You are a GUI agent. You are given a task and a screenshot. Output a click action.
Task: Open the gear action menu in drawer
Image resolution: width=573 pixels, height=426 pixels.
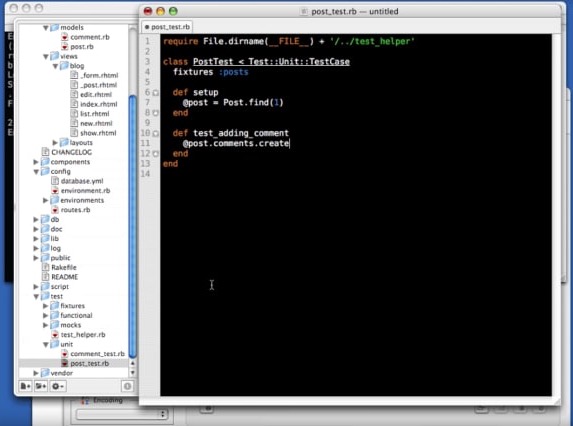(x=58, y=386)
